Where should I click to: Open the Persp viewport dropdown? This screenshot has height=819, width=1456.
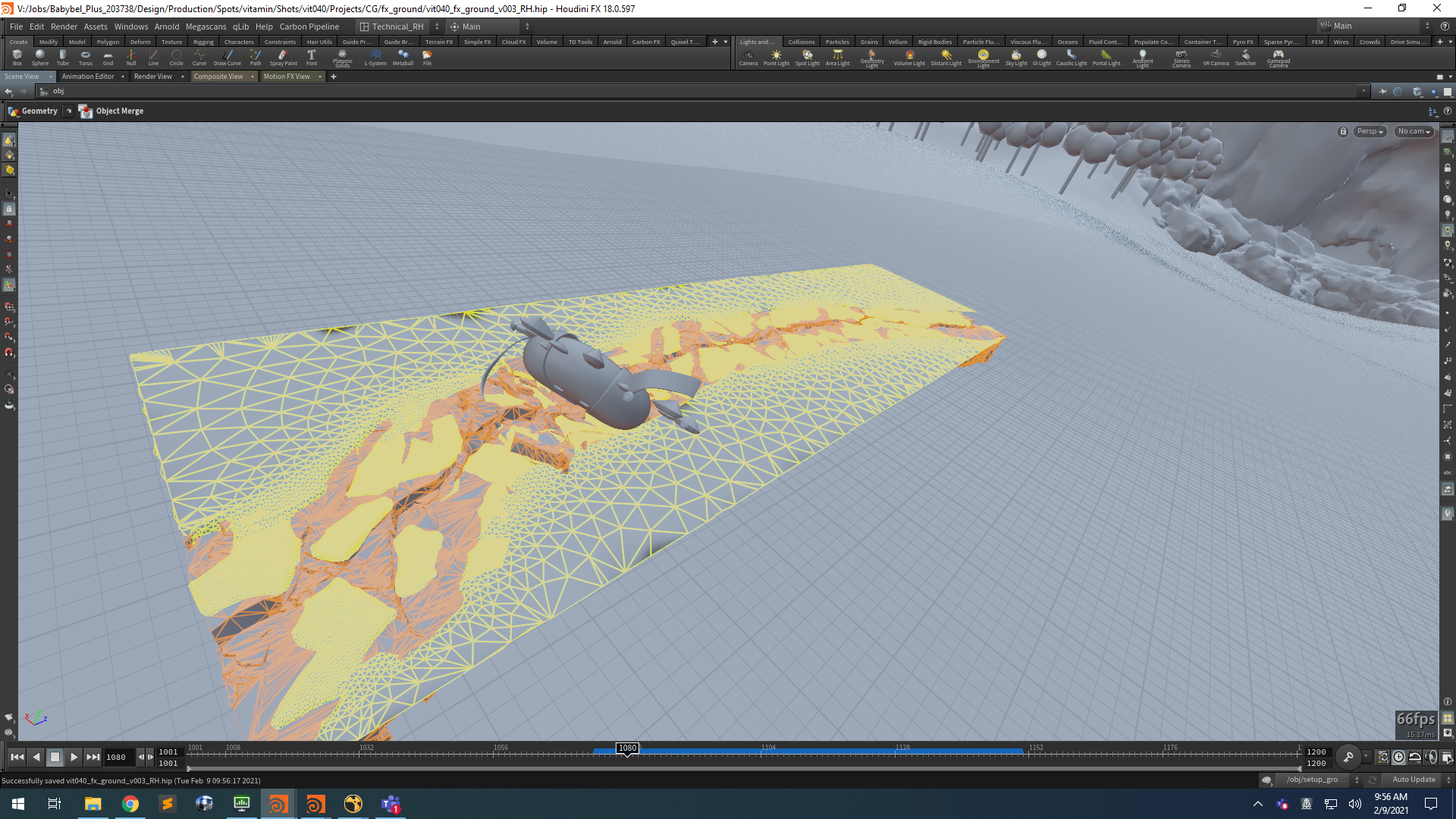point(1370,131)
